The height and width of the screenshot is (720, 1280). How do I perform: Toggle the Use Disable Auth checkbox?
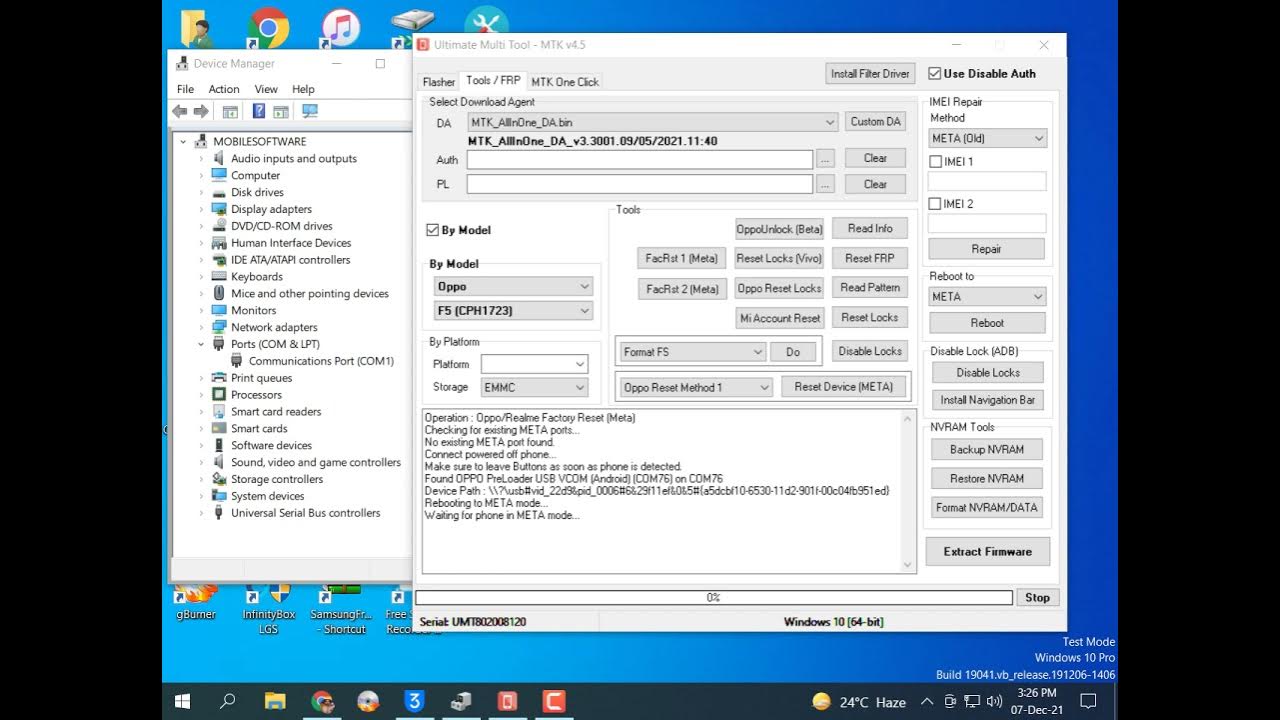click(935, 73)
